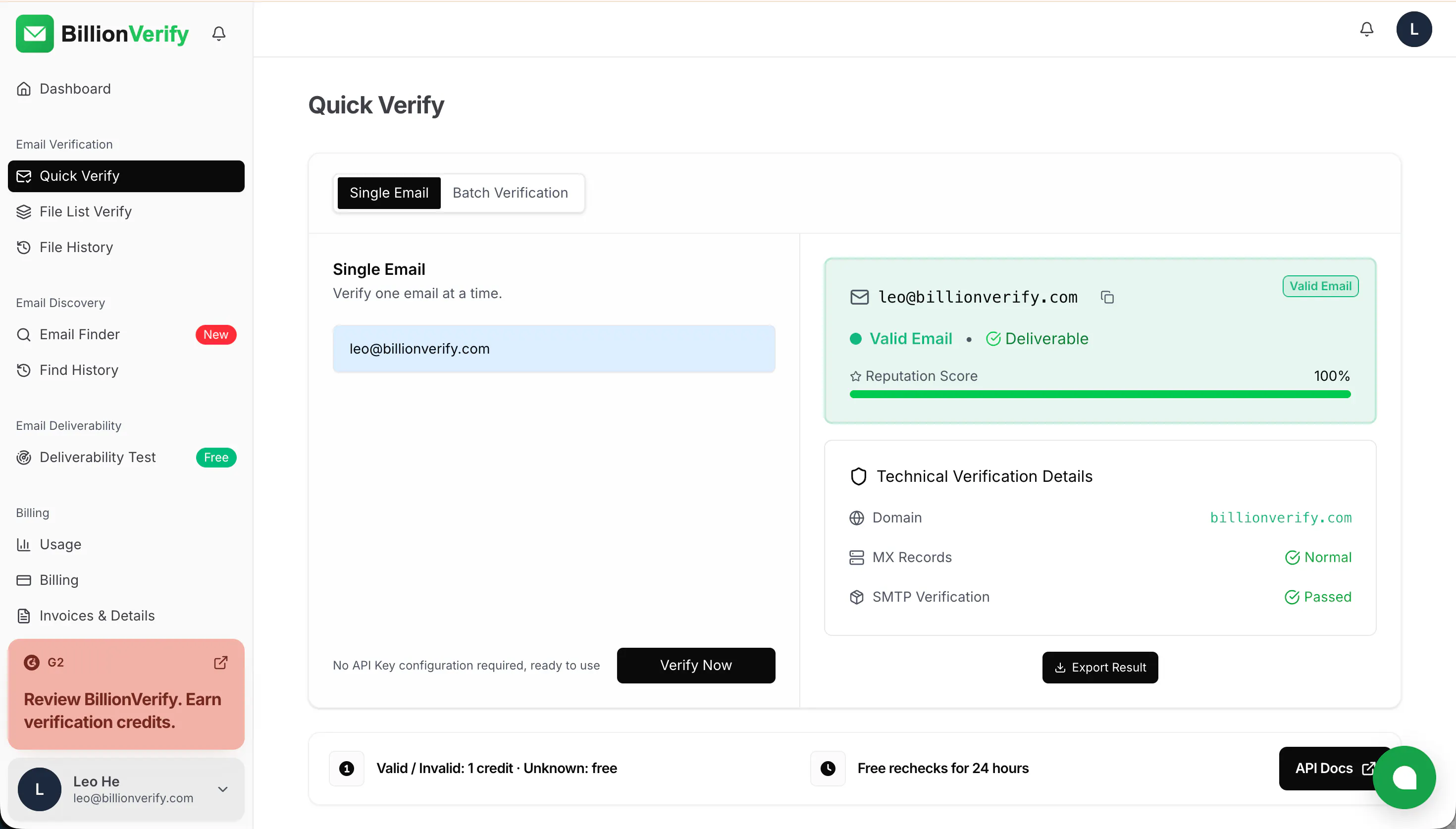Screen dimensions: 1456x829
Task: Click the Billing credit card icon
Action: [24, 580]
